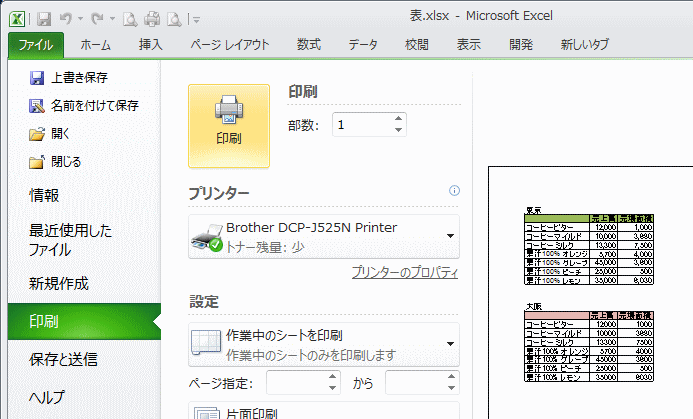The height and width of the screenshot is (419, 693).
Task: Click the 東京 table in the print preview
Action: point(589,250)
